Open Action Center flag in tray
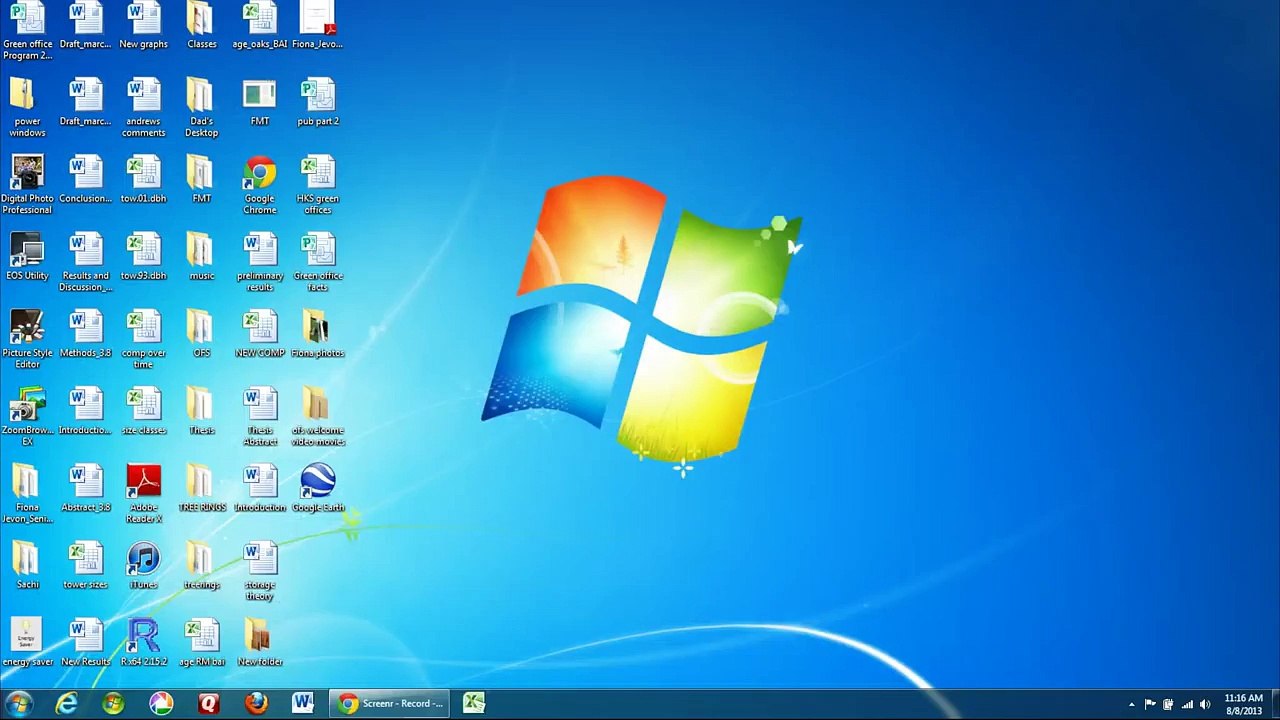Image resolution: width=1280 pixels, height=720 pixels. coord(1150,704)
